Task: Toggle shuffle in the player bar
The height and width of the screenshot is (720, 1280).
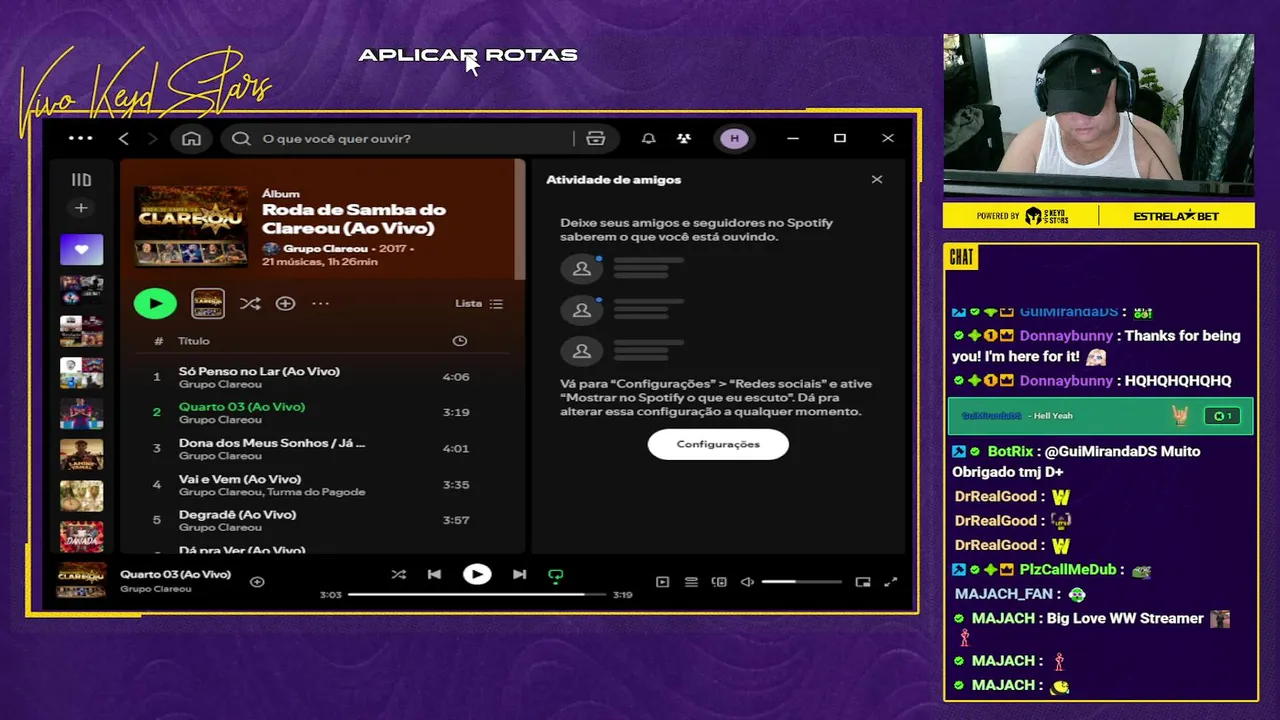Action: pyautogui.click(x=399, y=574)
